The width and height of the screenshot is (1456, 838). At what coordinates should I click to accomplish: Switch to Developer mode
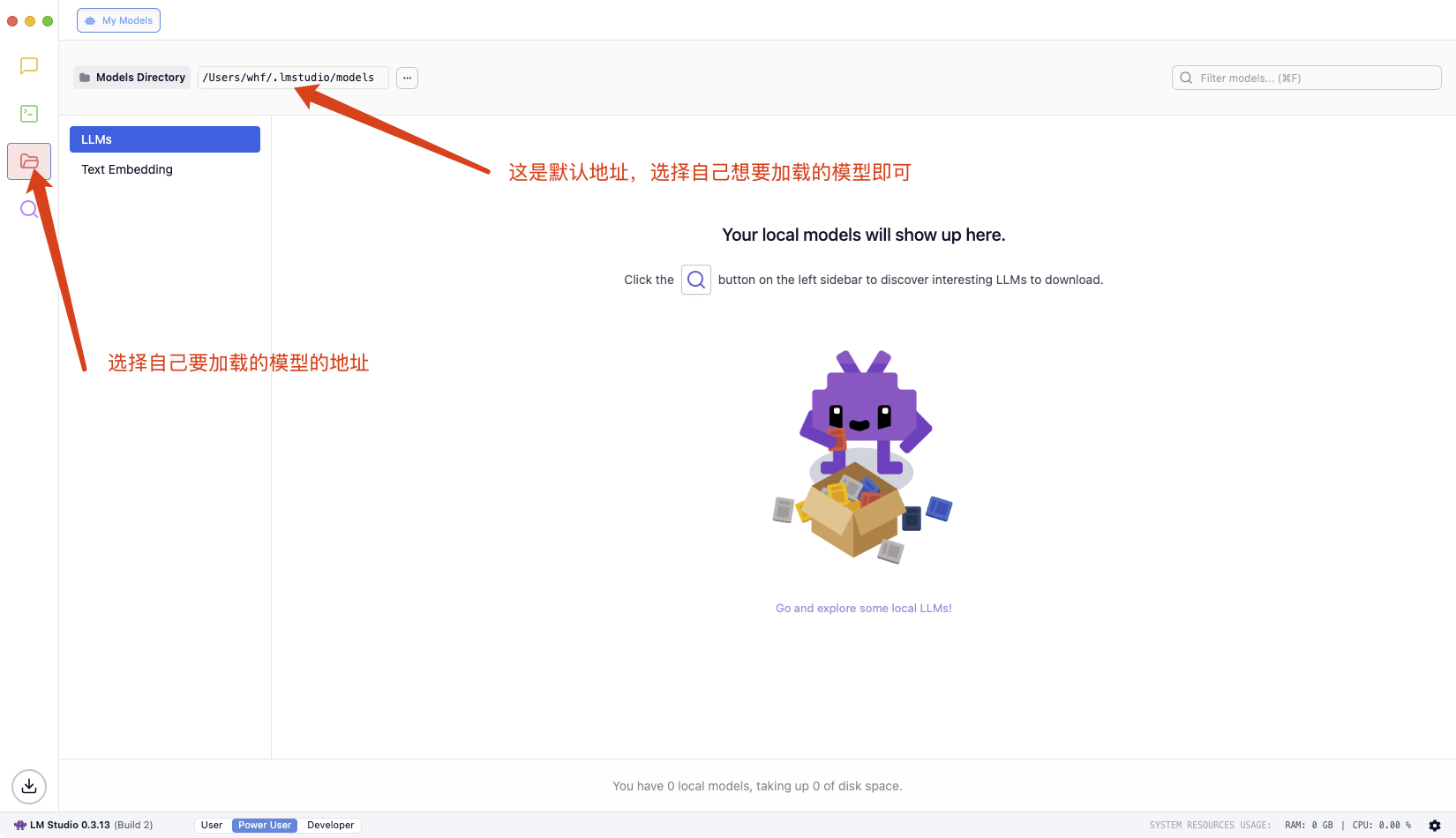point(331,826)
